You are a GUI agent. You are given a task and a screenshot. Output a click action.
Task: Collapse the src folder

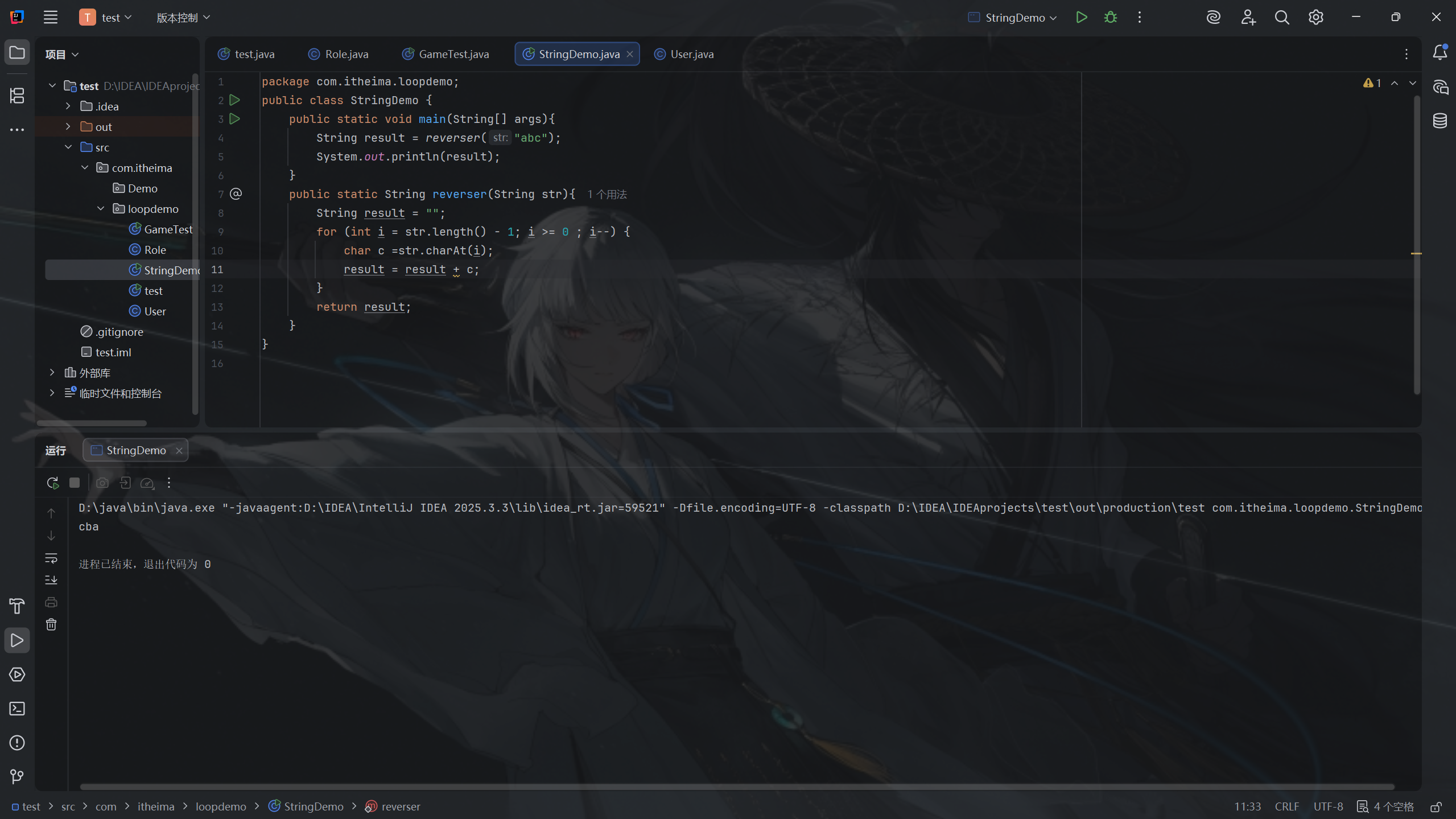tap(68, 147)
